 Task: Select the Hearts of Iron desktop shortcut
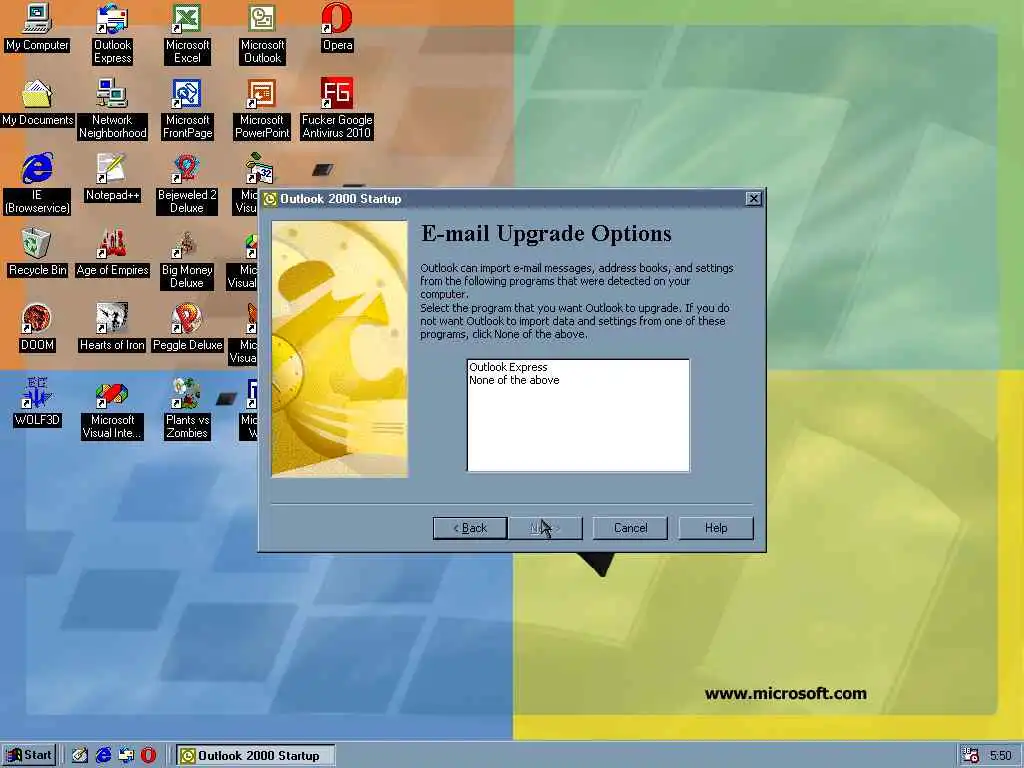click(112, 328)
